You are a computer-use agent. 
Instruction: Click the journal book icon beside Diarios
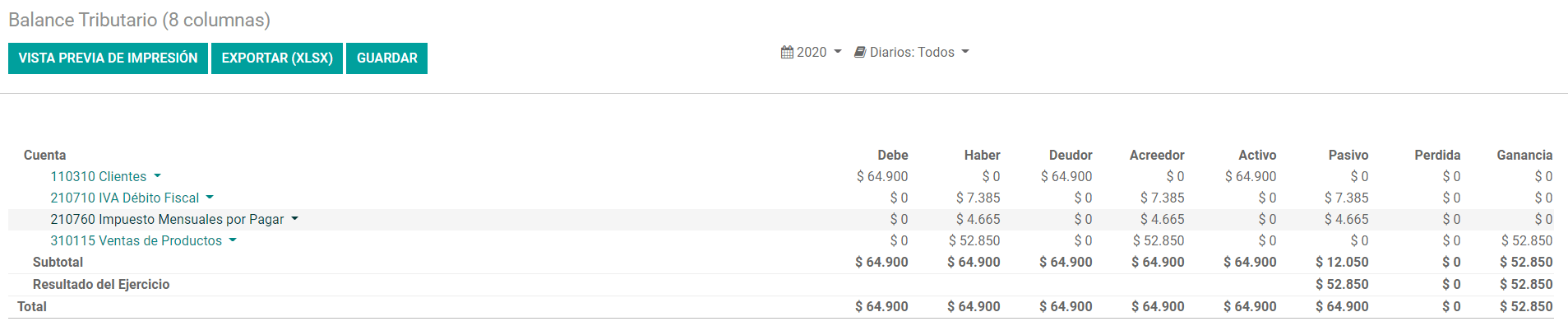(860, 52)
